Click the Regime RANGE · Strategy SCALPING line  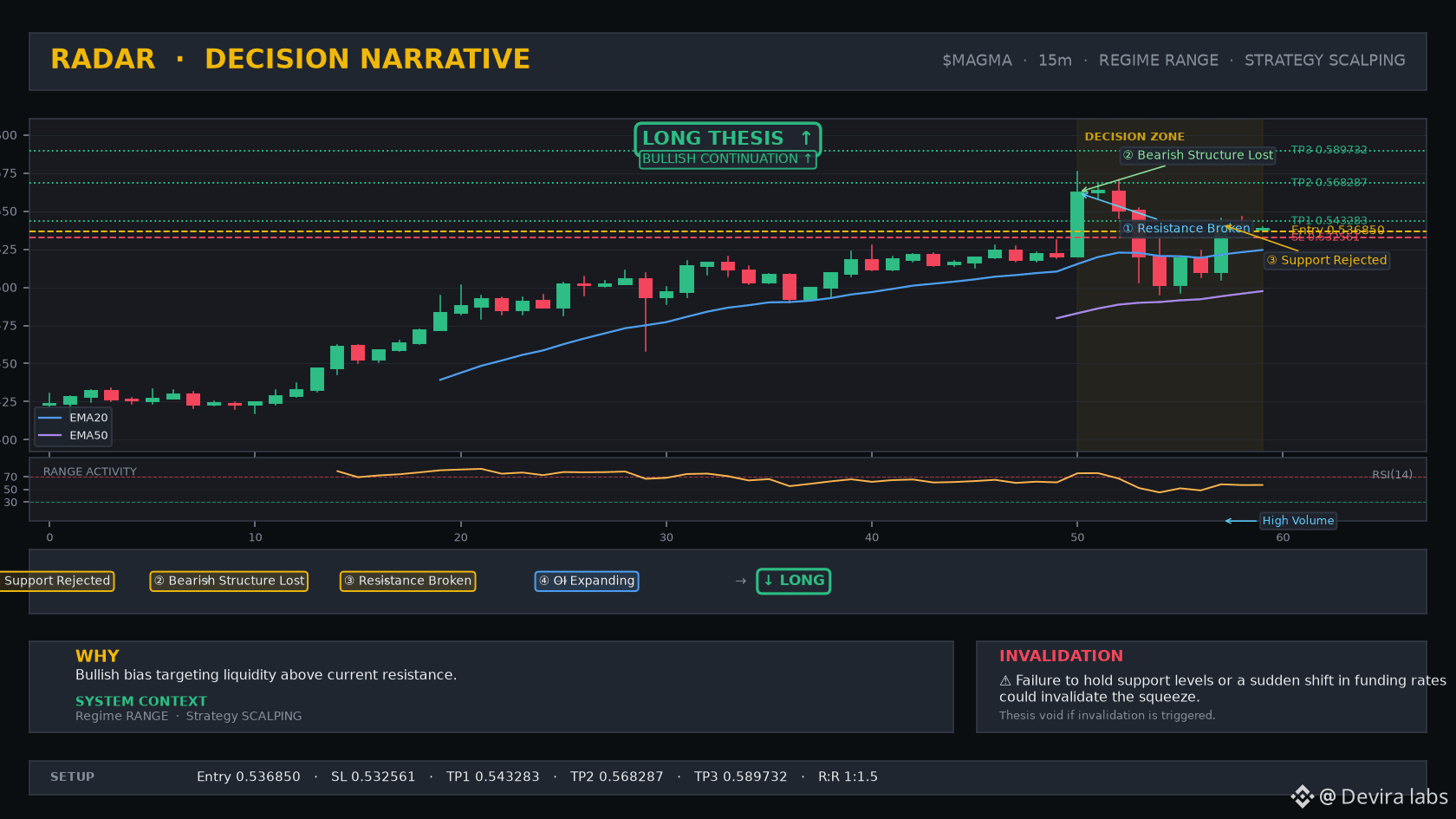pyautogui.click(x=189, y=716)
